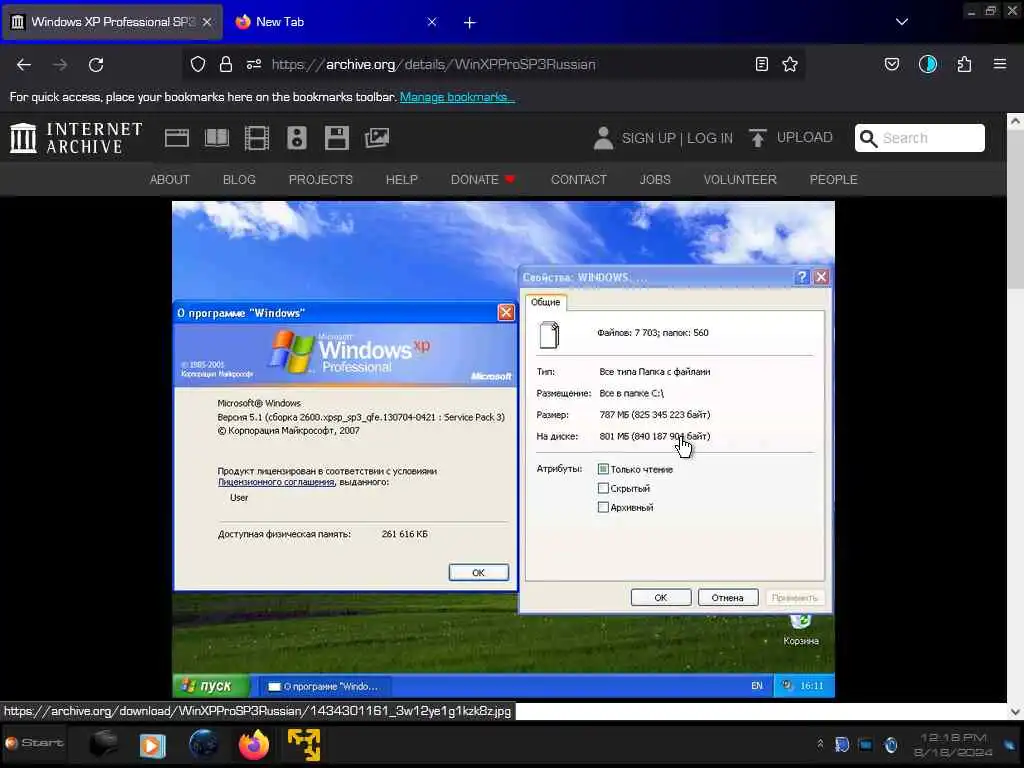Click the Internet Archive logo
The height and width of the screenshot is (768, 1024).
[x=76, y=138]
